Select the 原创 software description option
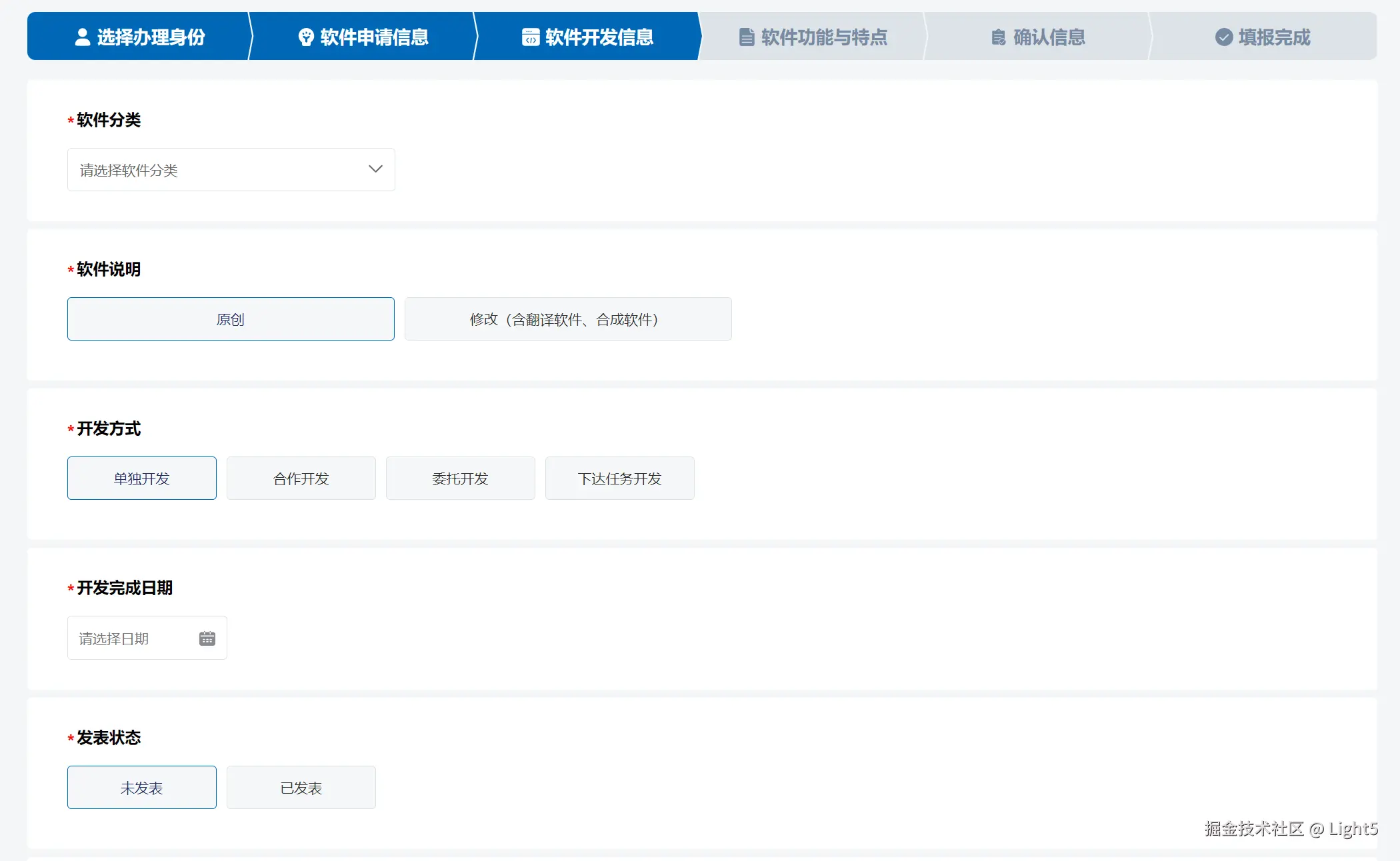 (x=231, y=319)
